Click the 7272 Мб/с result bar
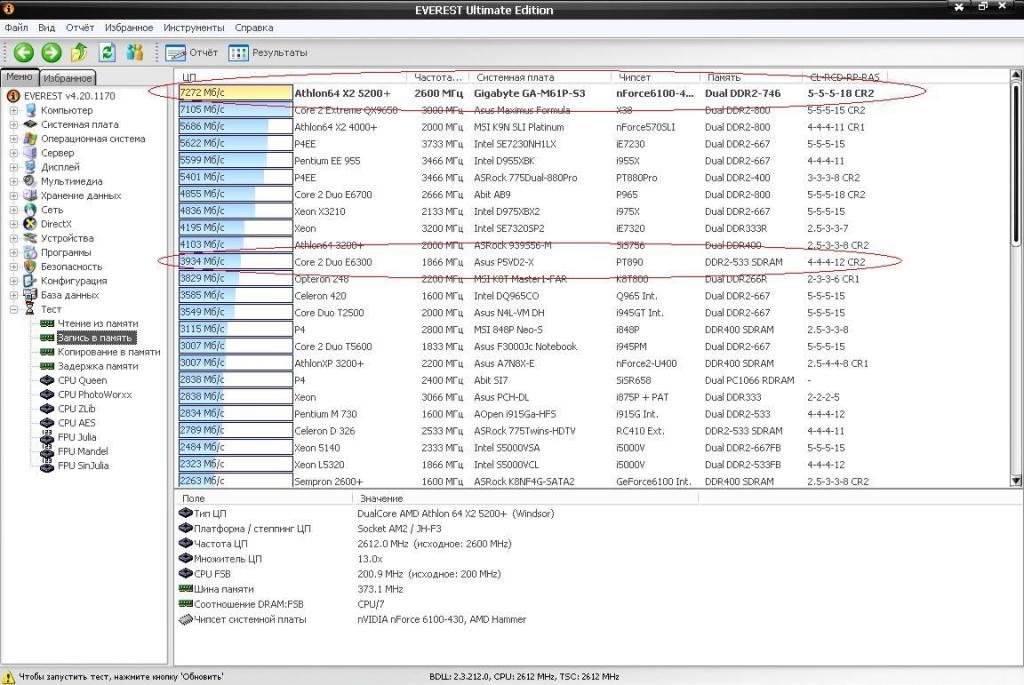This screenshot has height=685, width=1024. click(235, 93)
